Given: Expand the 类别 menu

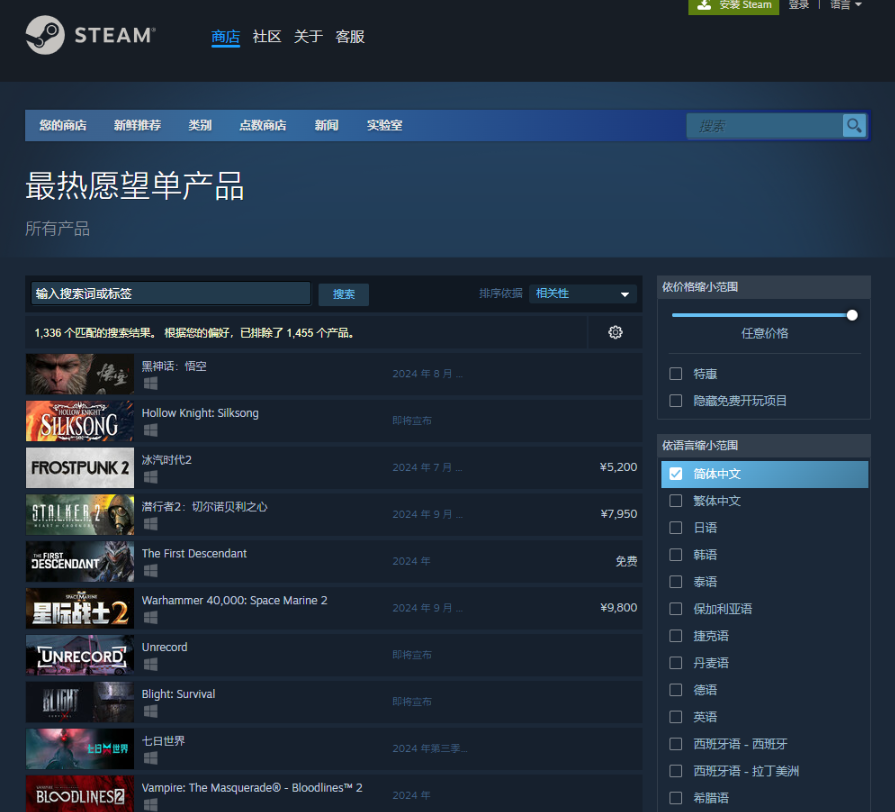Looking at the screenshot, I should click(x=200, y=126).
